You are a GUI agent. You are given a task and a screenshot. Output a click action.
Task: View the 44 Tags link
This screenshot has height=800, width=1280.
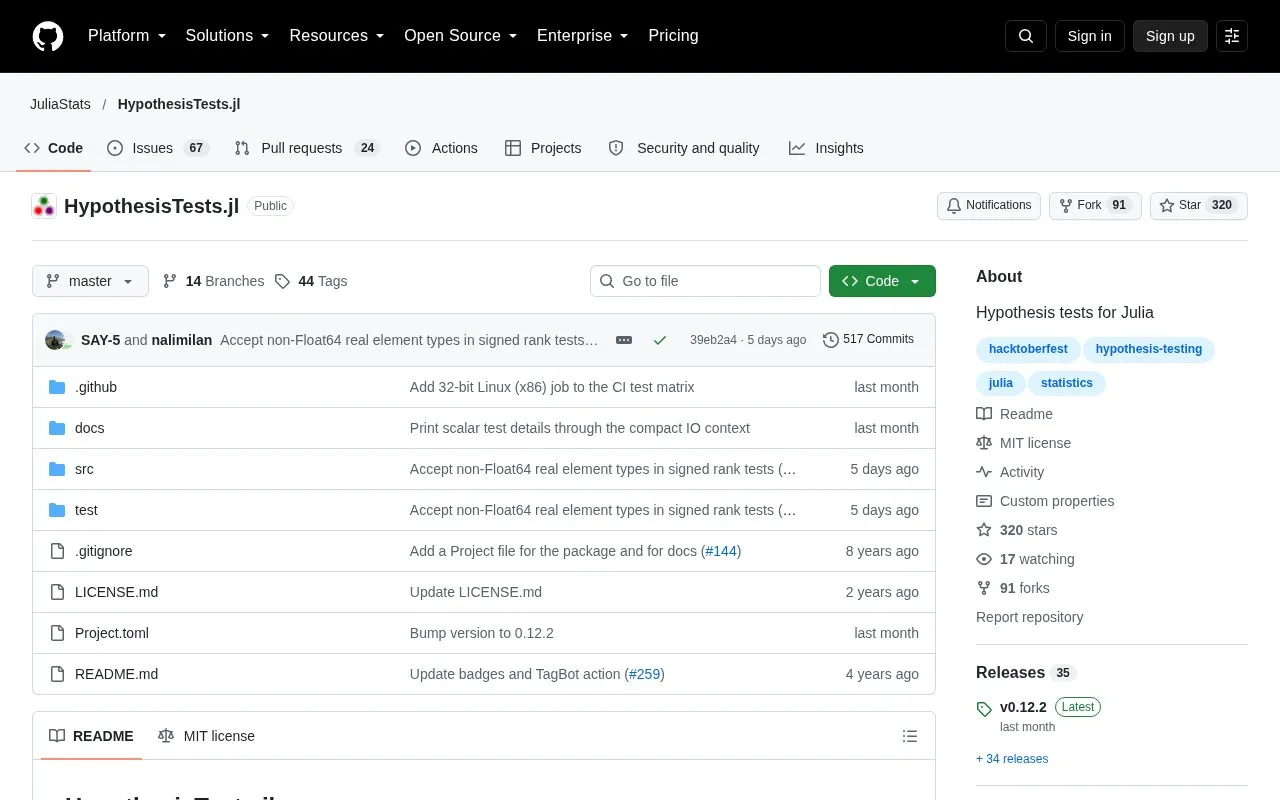coord(311,281)
